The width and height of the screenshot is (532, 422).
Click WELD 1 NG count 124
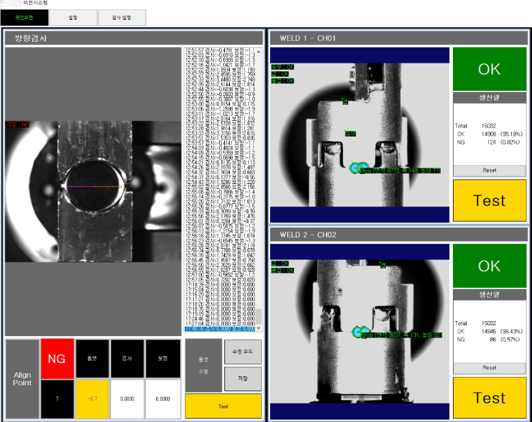(x=491, y=142)
